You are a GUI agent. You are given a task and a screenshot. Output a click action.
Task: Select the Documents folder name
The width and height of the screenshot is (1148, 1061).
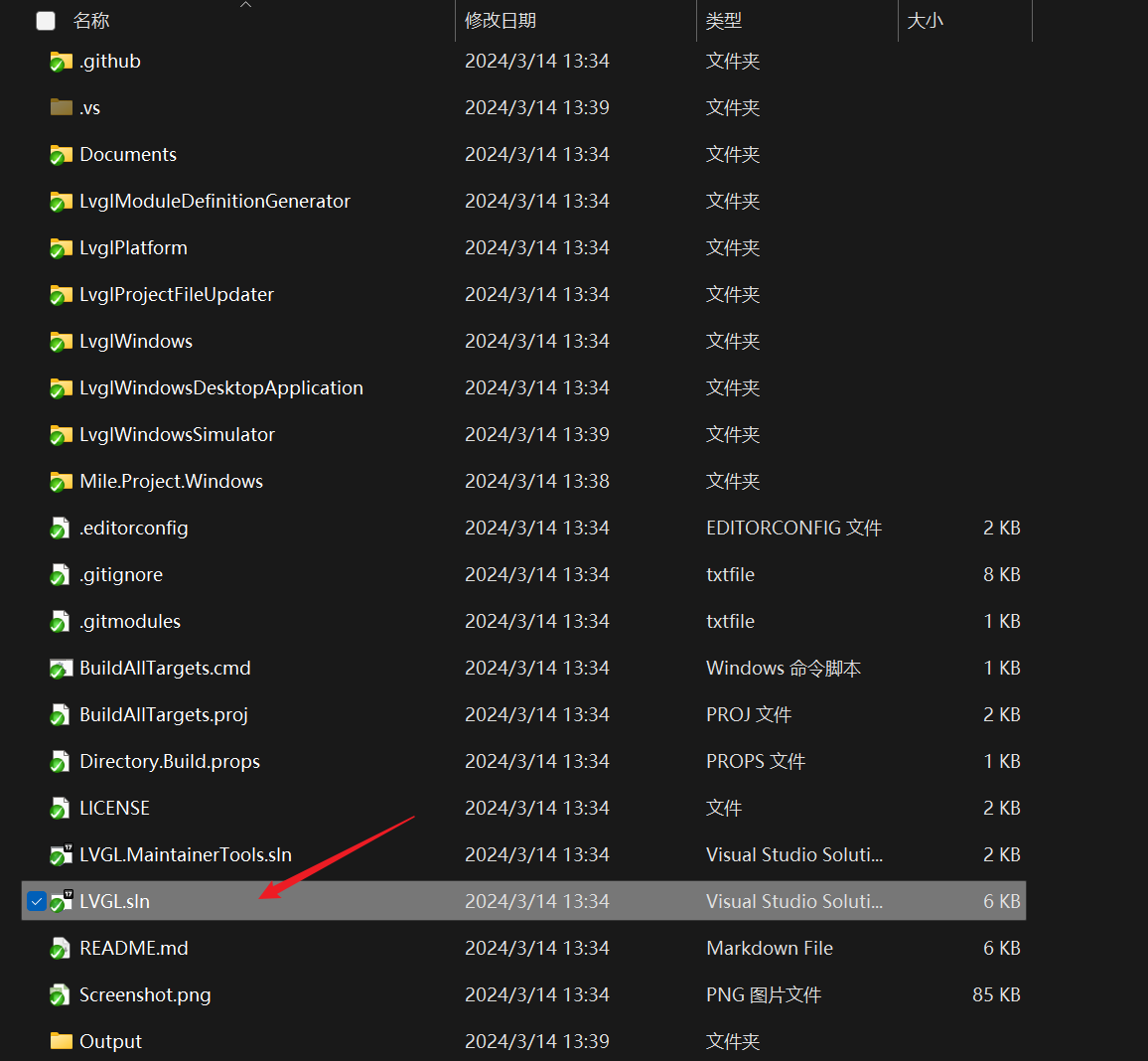click(128, 155)
